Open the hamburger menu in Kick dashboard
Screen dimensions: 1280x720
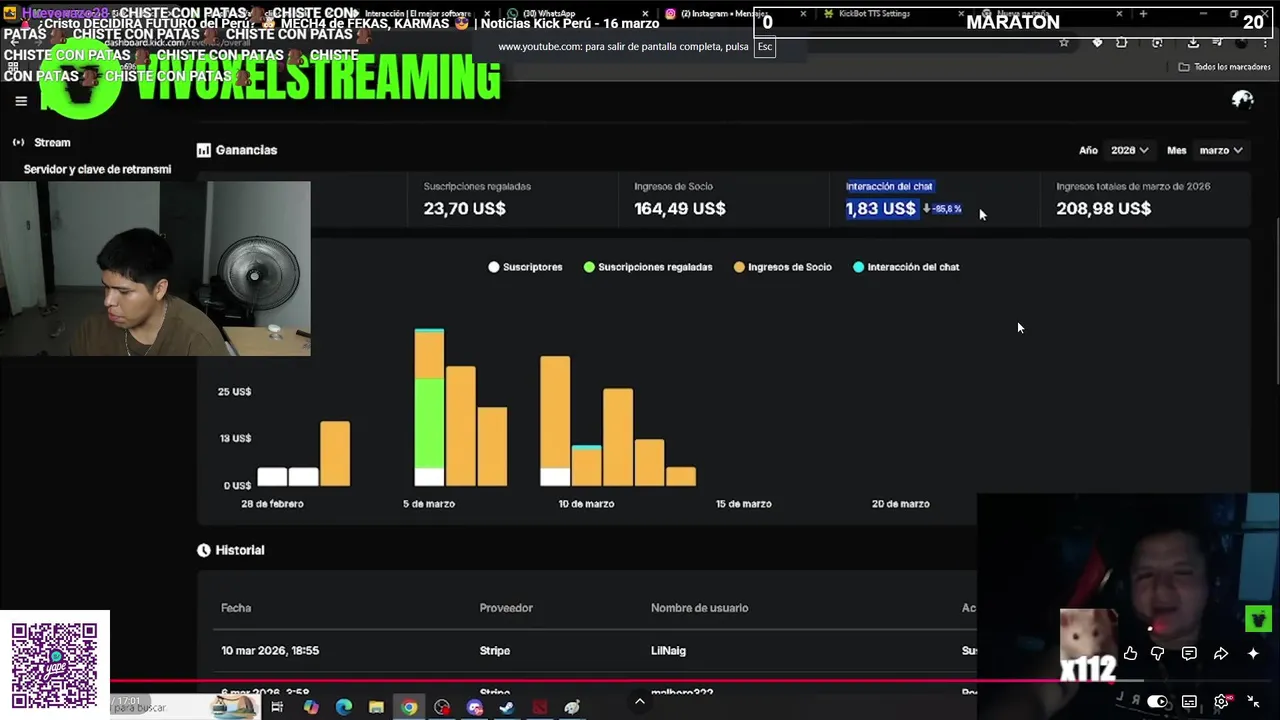tap(21, 101)
